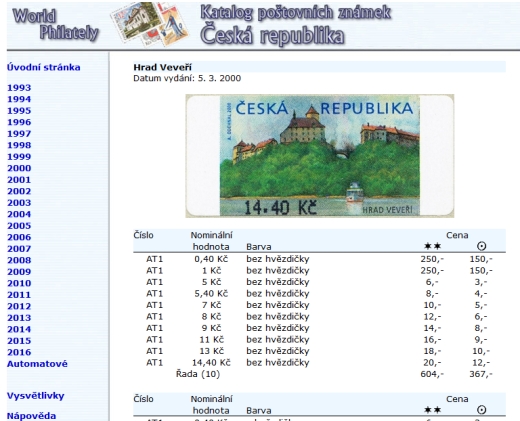Go to year 2001 catalog
Image resolution: width=520 pixels, height=421 pixels.
(19, 180)
